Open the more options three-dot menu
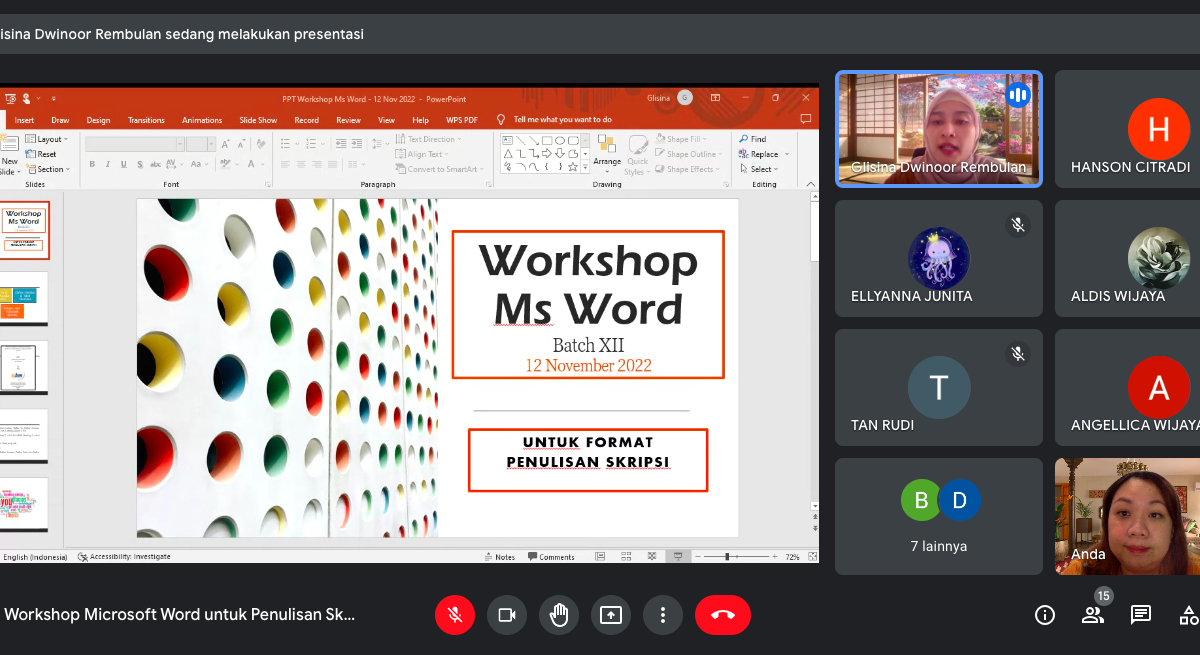Viewport: 1200px width, 655px height. (663, 615)
